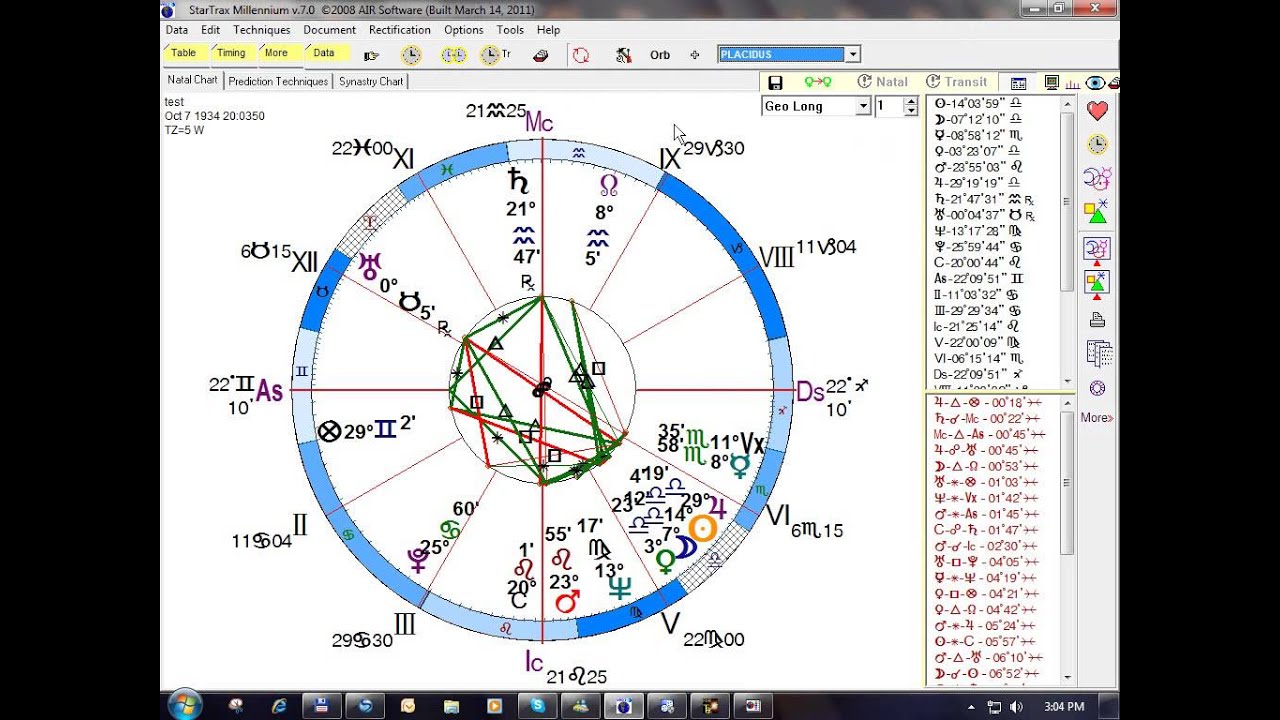Open the Techniques menu
Viewport: 1280px width, 720px height.
[261, 30]
